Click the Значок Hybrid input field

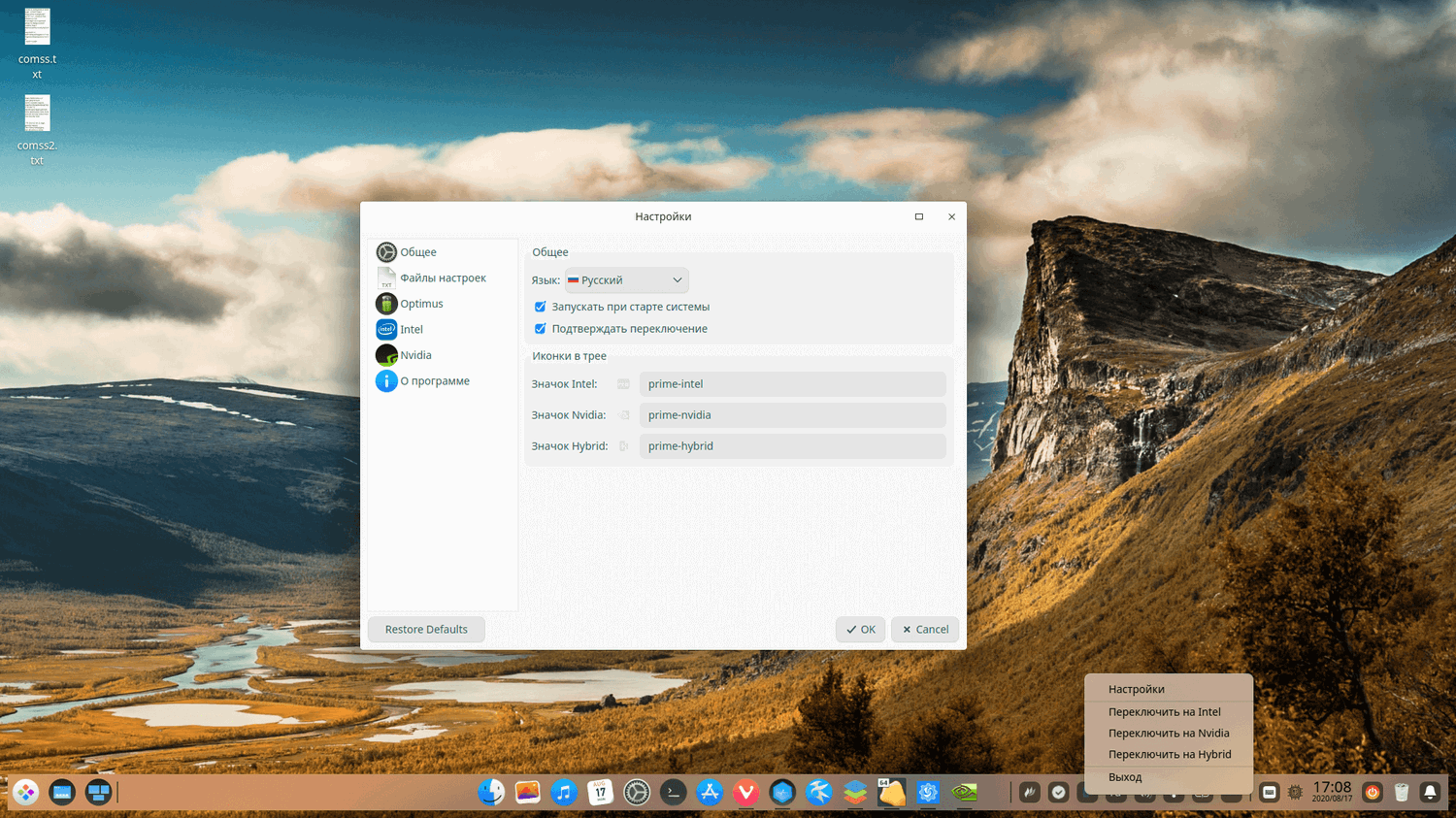tap(792, 446)
